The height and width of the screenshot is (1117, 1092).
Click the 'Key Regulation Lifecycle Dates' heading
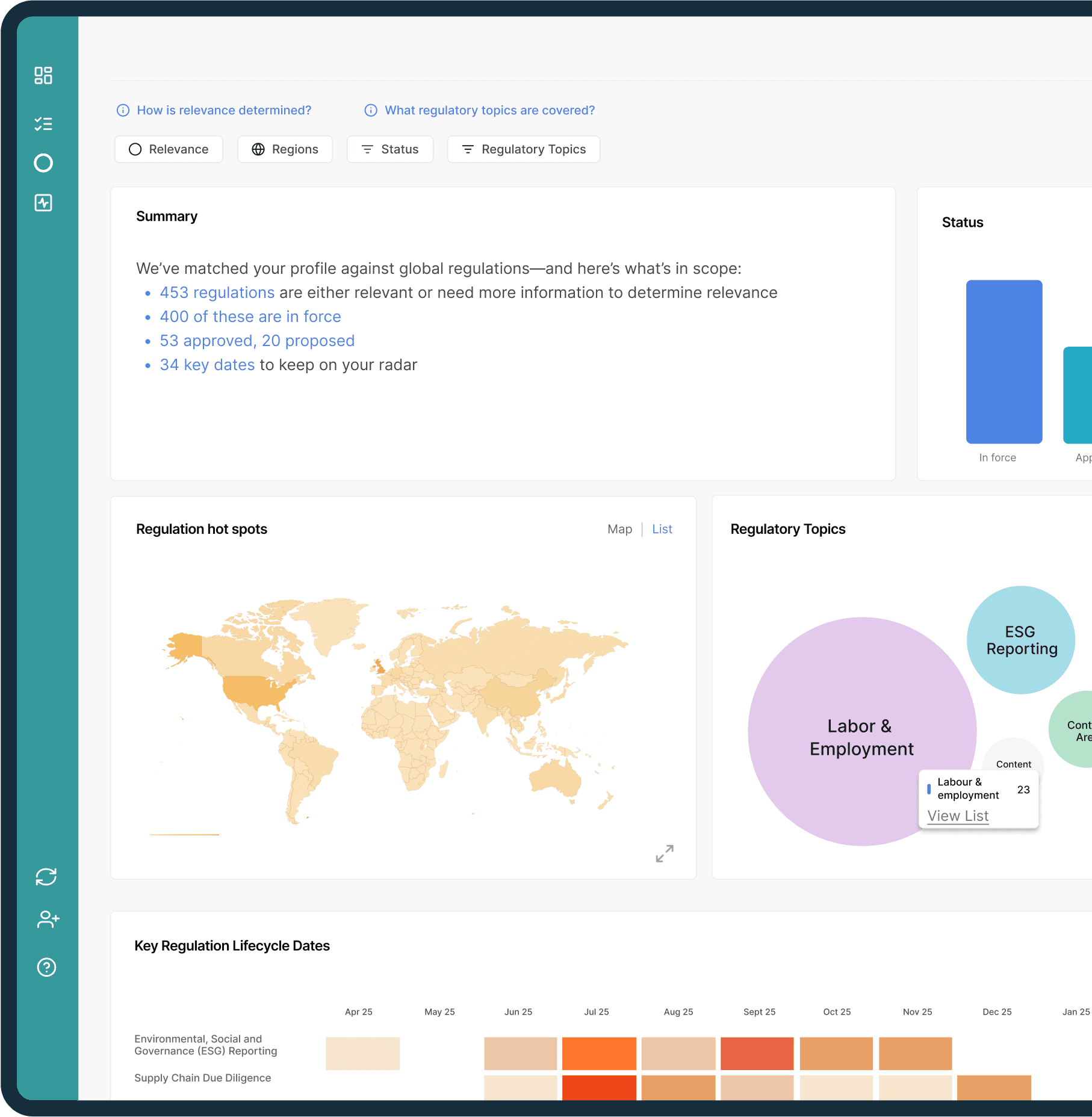[232, 945]
